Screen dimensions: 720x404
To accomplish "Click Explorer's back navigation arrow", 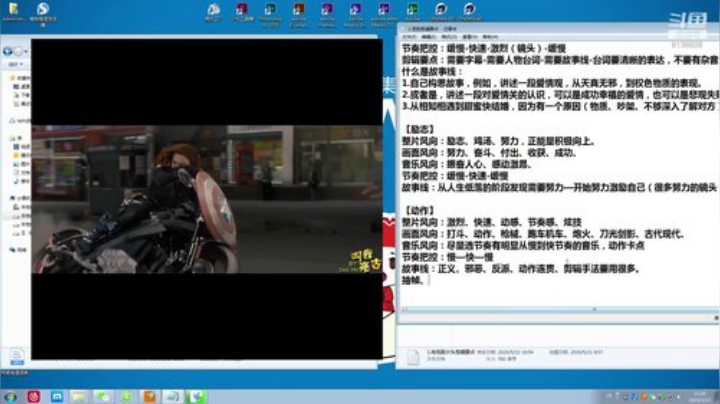I will 7,51.
